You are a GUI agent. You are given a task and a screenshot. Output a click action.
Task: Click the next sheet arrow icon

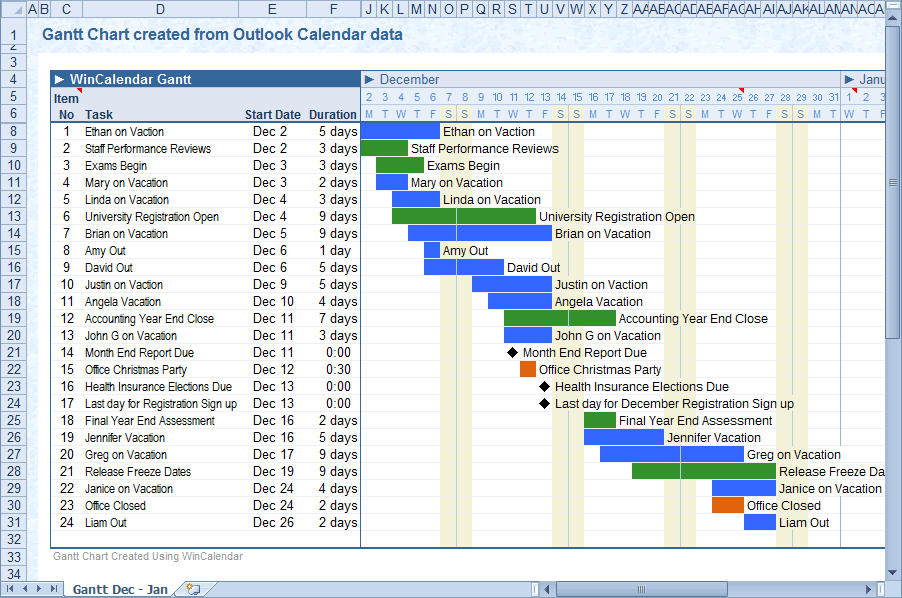(38, 590)
